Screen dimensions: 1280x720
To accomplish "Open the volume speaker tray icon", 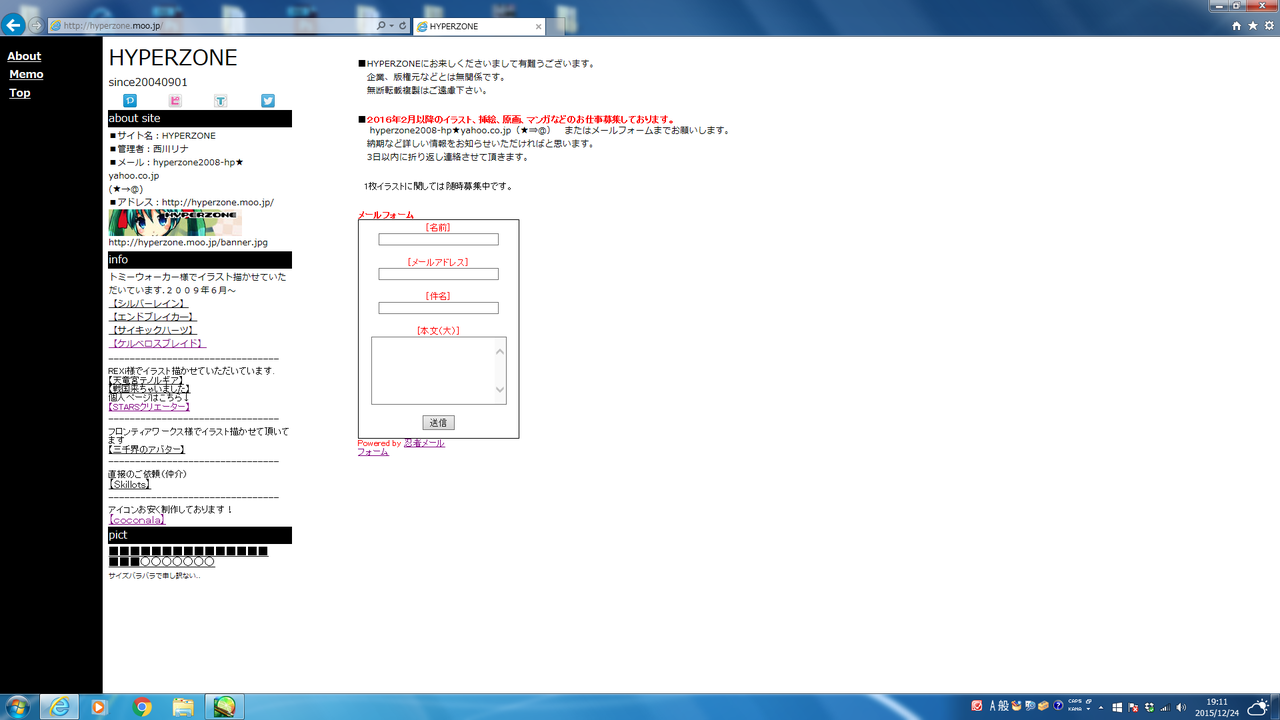I will (x=1181, y=707).
